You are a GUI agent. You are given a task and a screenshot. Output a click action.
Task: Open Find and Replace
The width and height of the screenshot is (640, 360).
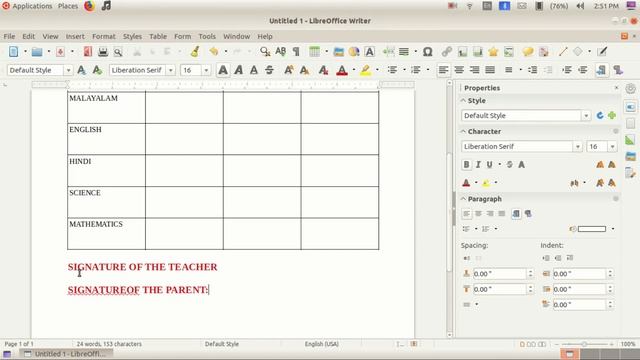click(265, 52)
